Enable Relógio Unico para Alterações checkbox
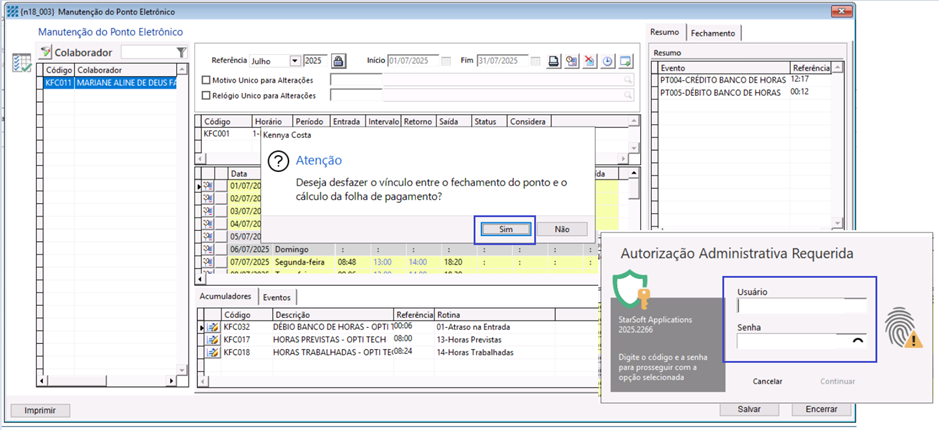Viewport: 939px width, 430px height. (x=207, y=96)
